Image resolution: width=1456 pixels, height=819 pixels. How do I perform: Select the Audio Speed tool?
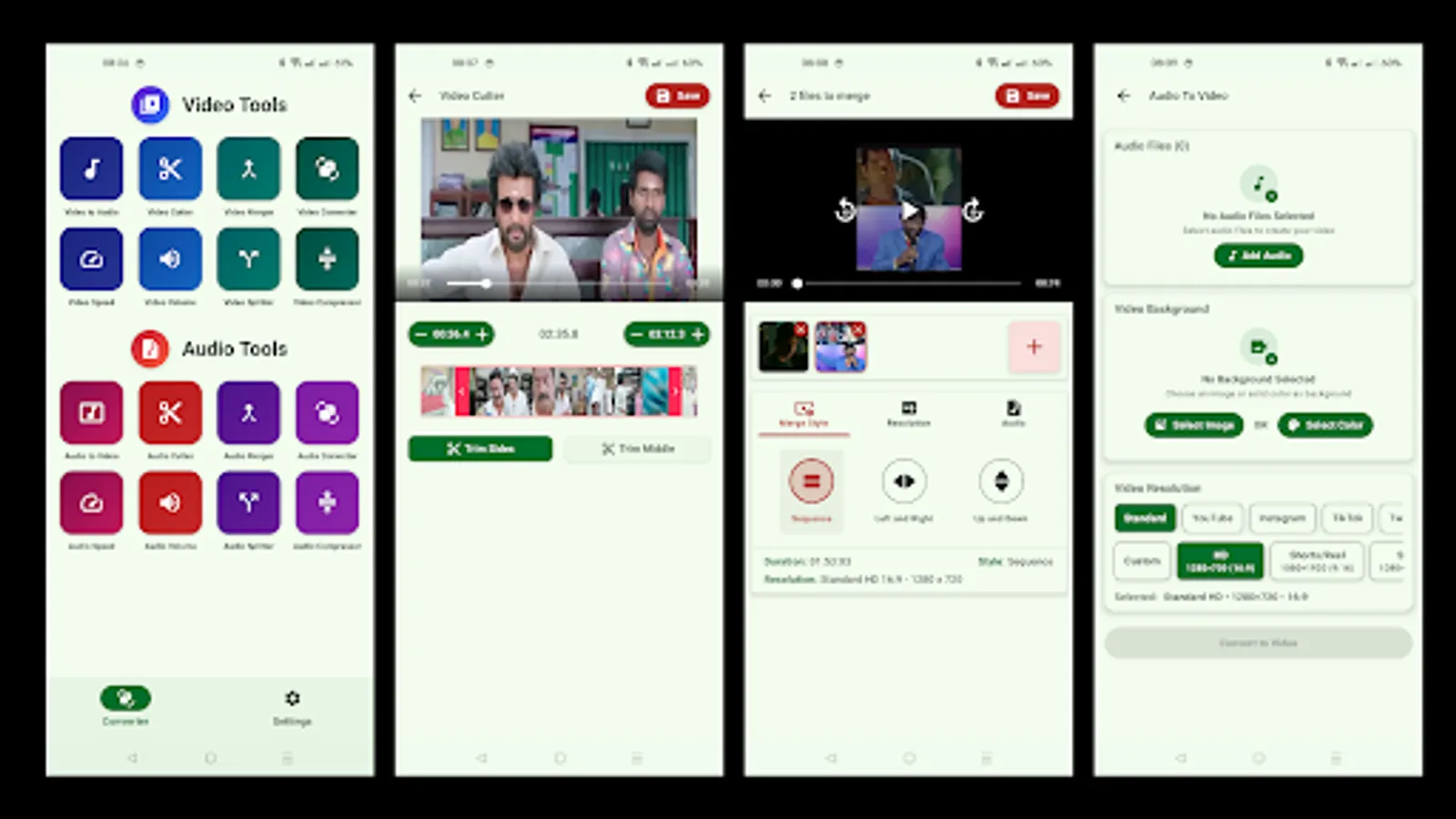pyautogui.click(x=91, y=503)
